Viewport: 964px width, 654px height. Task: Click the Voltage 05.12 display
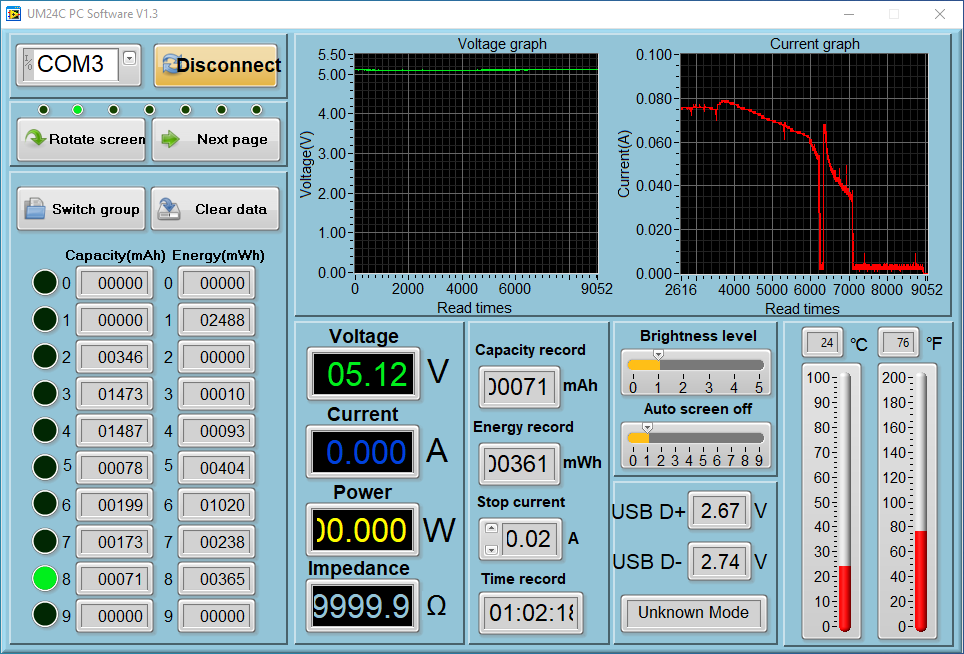364,374
